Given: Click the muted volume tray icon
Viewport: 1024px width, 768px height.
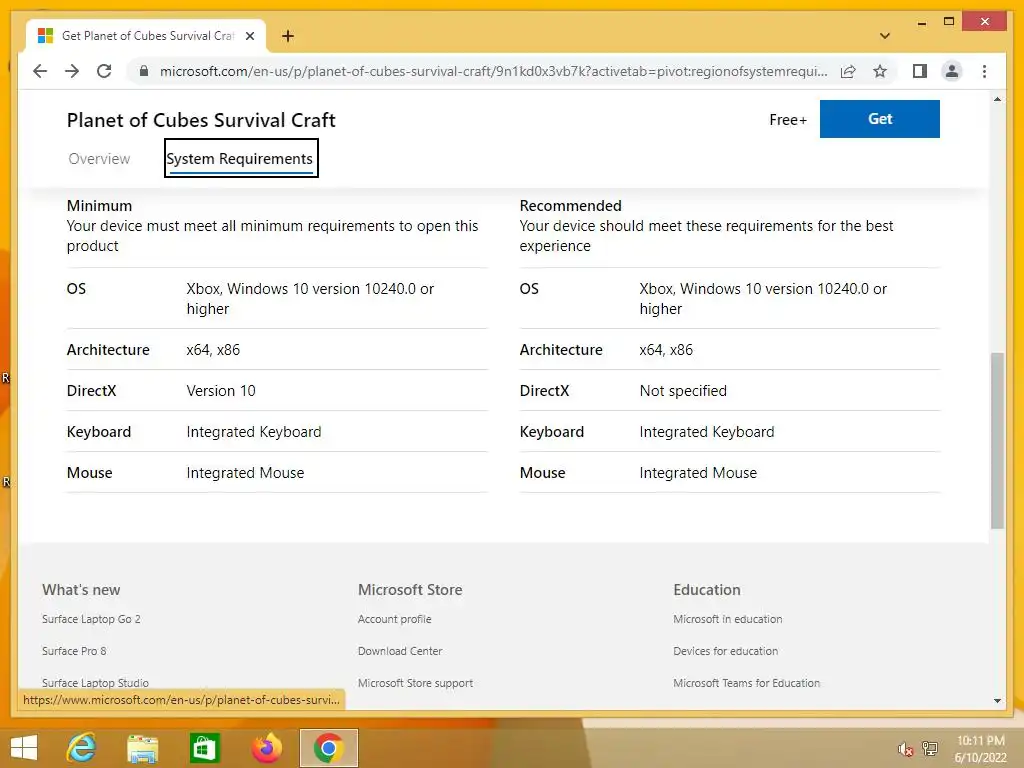Looking at the screenshot, I should coord(905,749).
